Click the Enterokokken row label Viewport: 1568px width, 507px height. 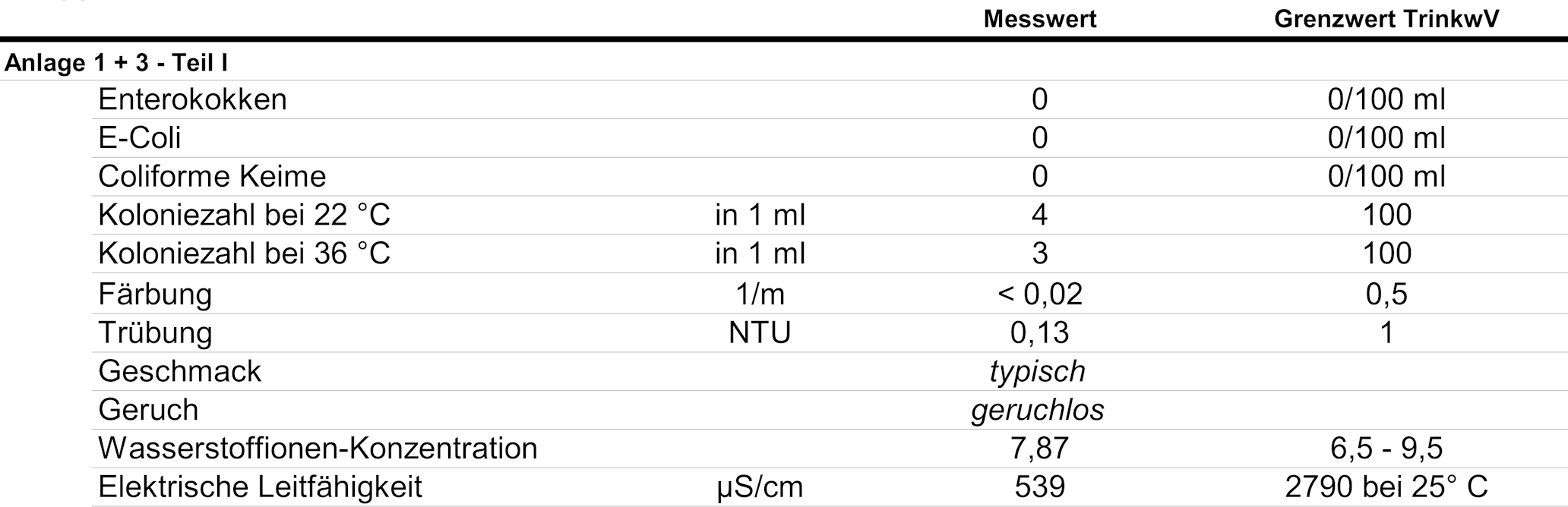point(192,100)
